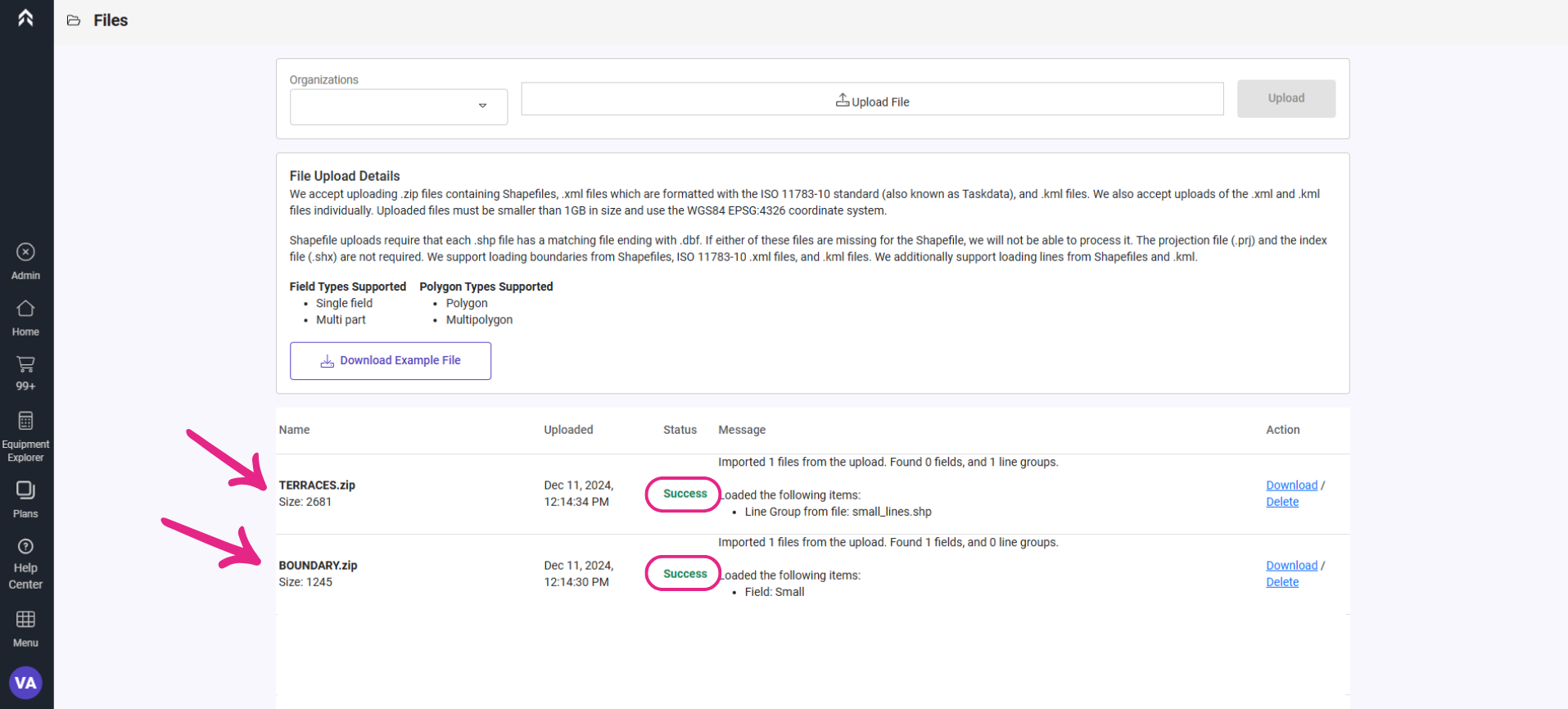Open the Help Center
The height and width of the screenshot is (709, 1568).
(x=25, y=564)
